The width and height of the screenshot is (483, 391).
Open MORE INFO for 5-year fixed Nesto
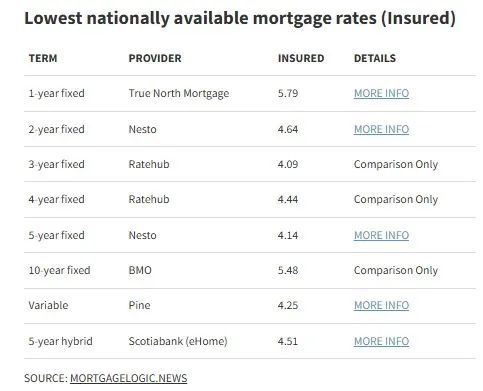point(381,235)
